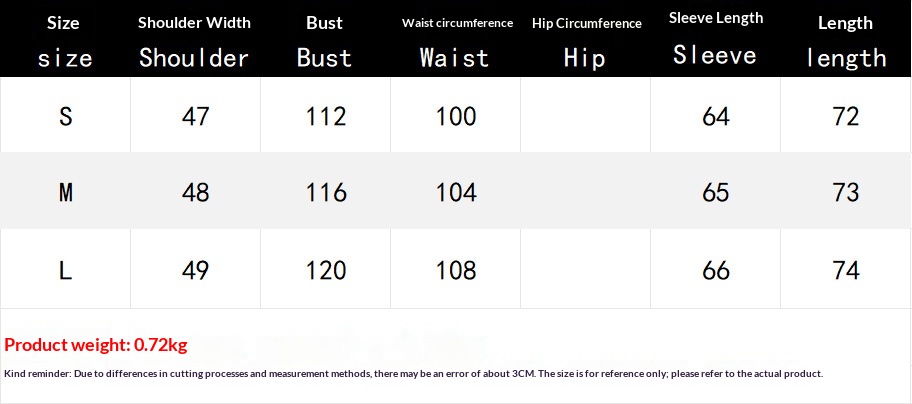Select the L size row label
This screenshot has height=404, width=912.
pyautogui.click(x=65, y=269)
